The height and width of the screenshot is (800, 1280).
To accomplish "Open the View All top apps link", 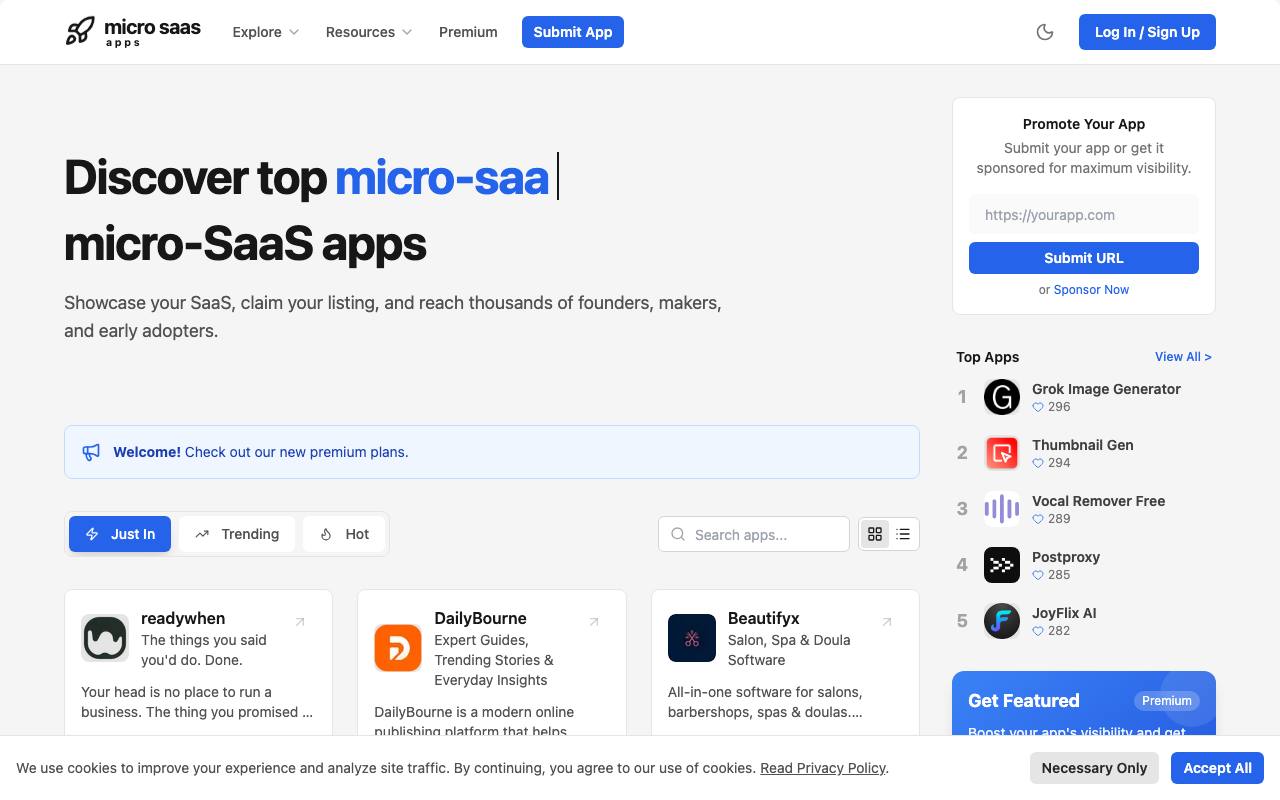I will pyautogui.click(x=1183, y=357).
